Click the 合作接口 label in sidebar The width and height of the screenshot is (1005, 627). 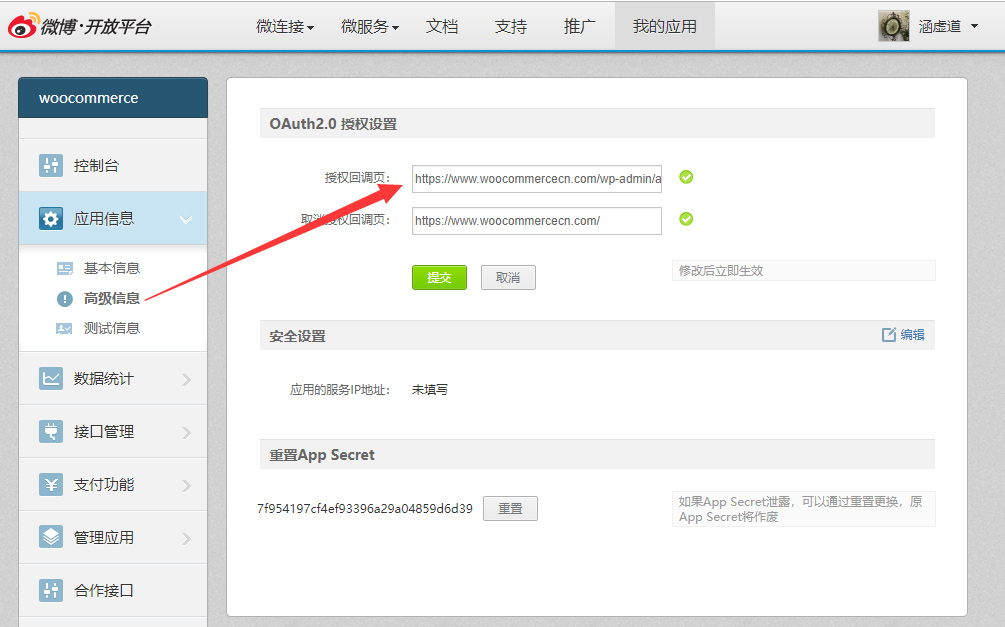(x=103, y=590)
